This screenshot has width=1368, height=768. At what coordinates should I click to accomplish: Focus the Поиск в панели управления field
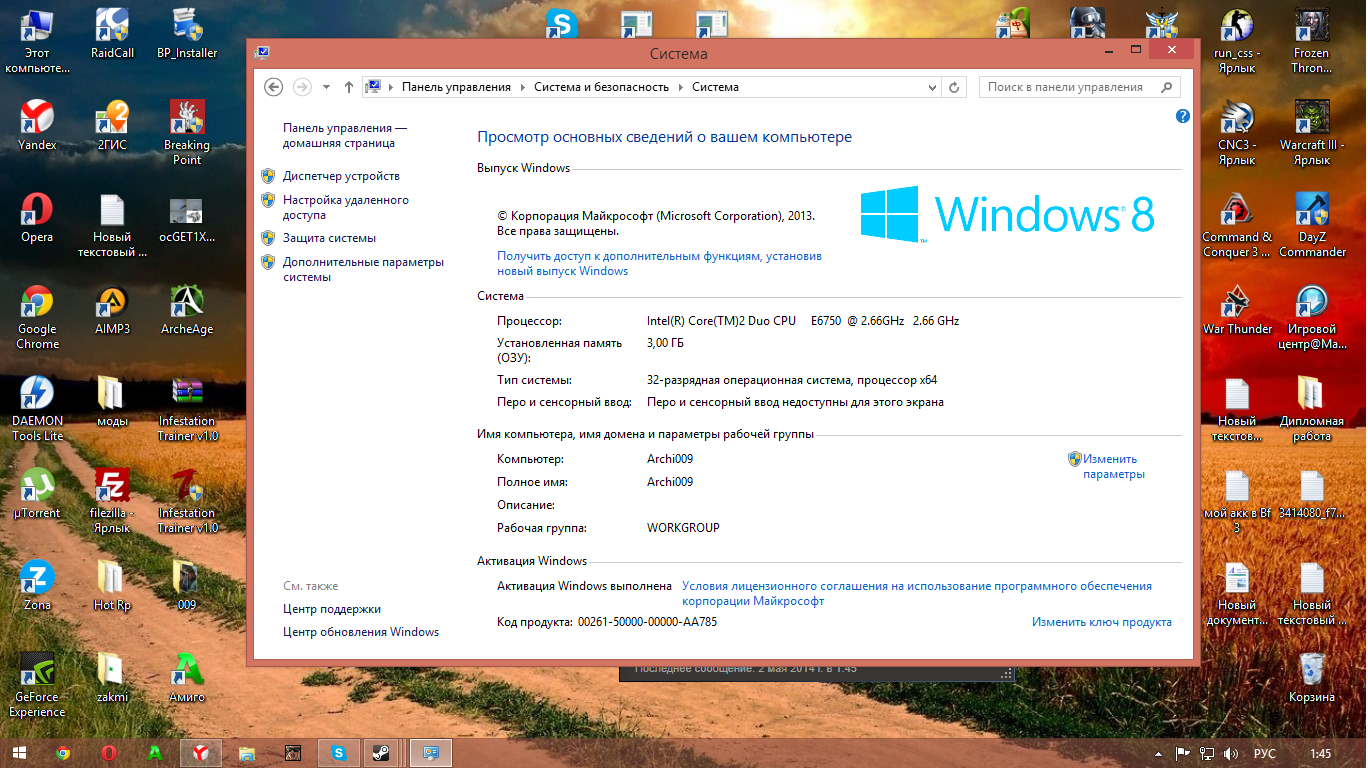(1079, 87)
